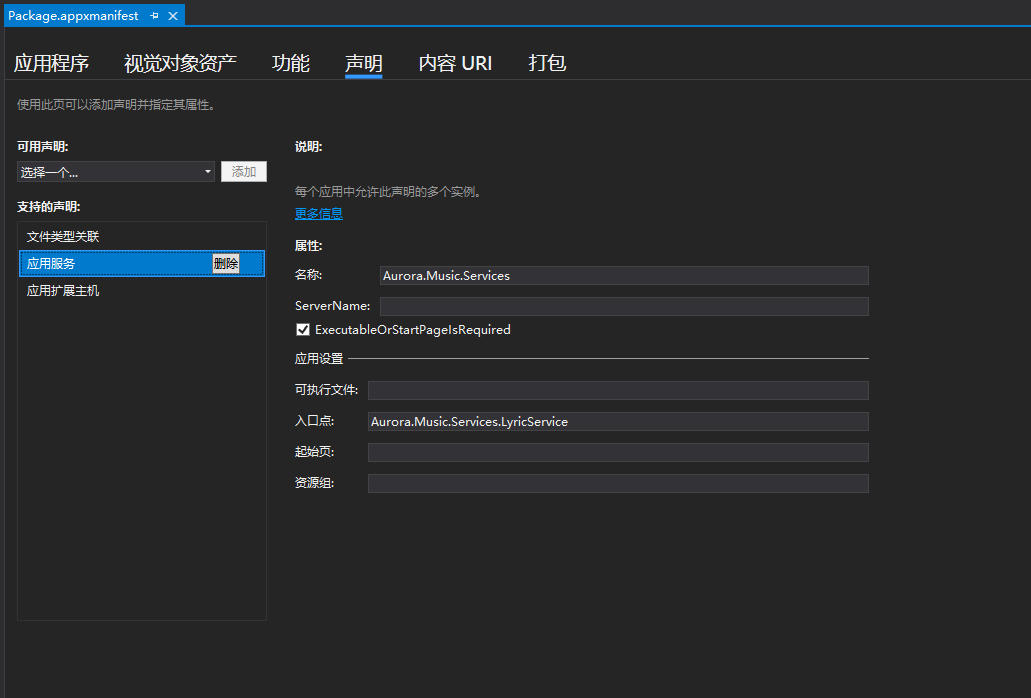Open the 打包 tab

[x=546, y=62]
